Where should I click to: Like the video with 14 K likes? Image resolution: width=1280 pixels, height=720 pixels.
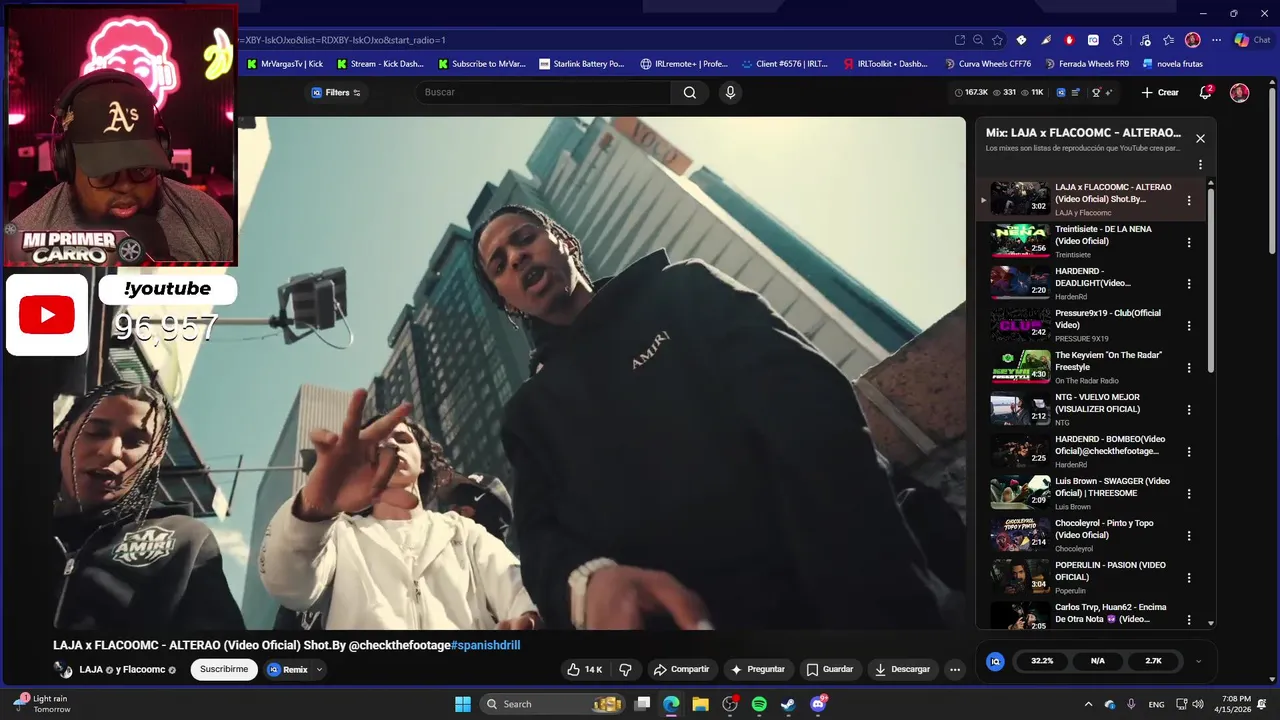click(x=584, y=669)
